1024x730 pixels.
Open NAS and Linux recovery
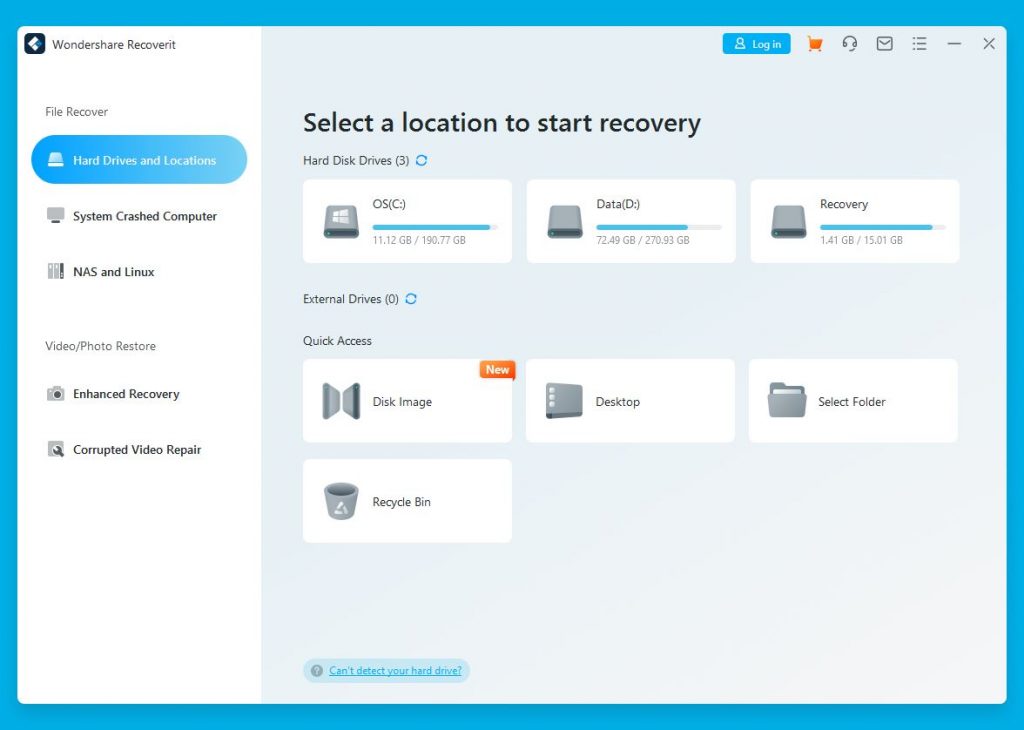coord(110,271)
